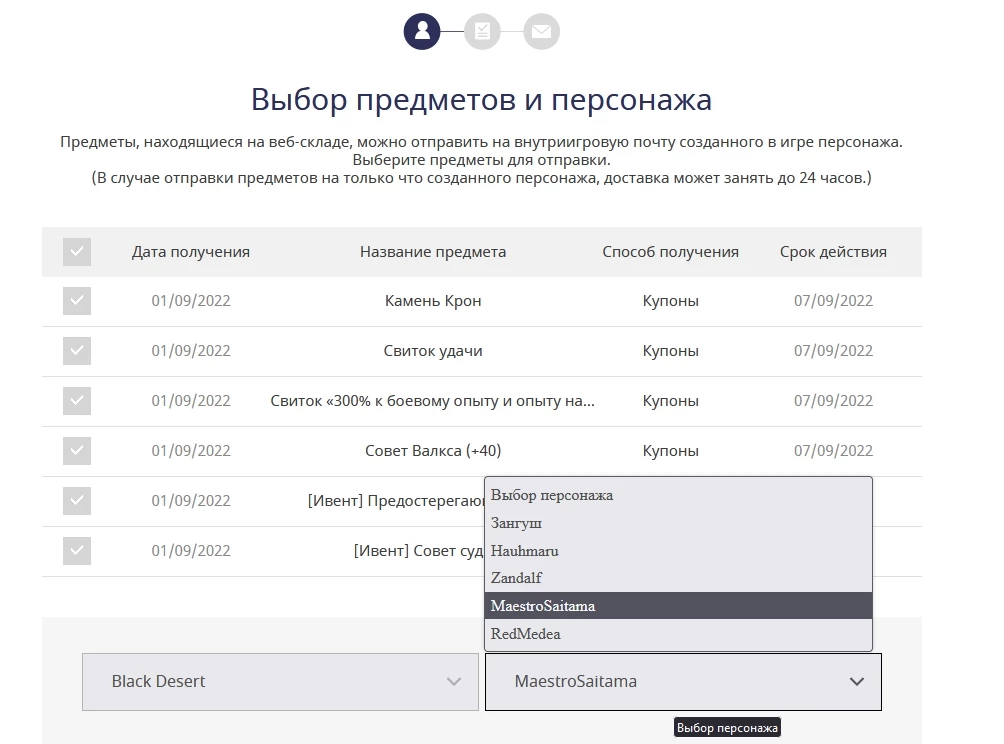Click the Совет Валкса (+40) item name
The height and width of the screenshot is (744, 1004).
pos(433,451)
